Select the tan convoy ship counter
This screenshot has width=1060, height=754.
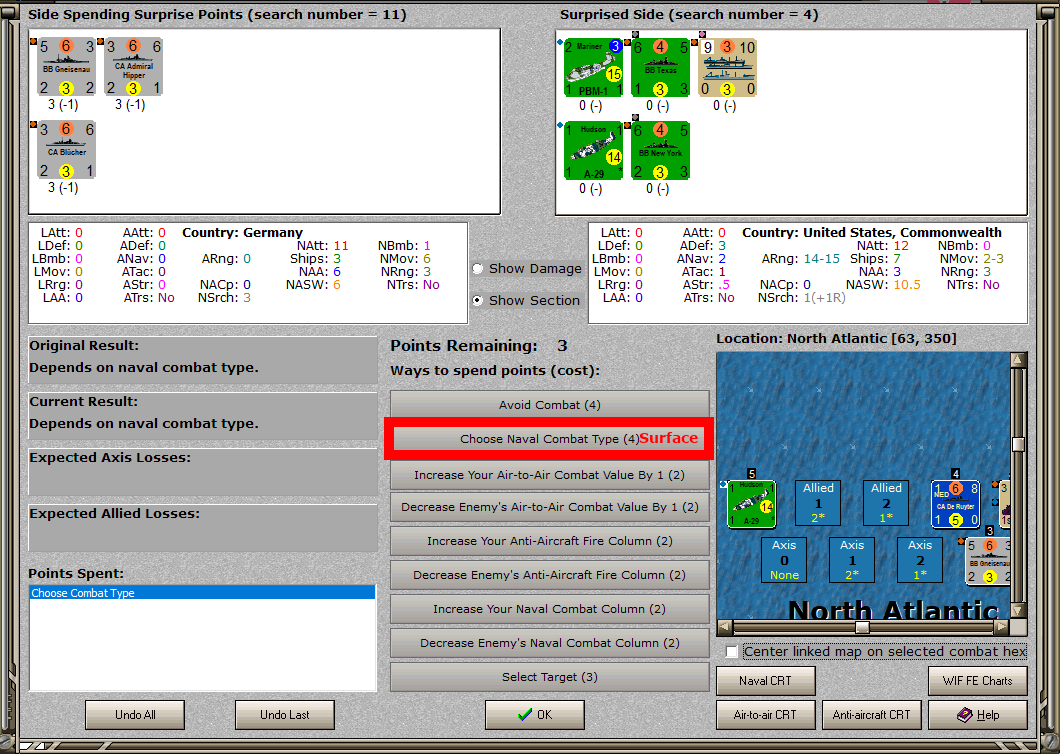point(727,68)
